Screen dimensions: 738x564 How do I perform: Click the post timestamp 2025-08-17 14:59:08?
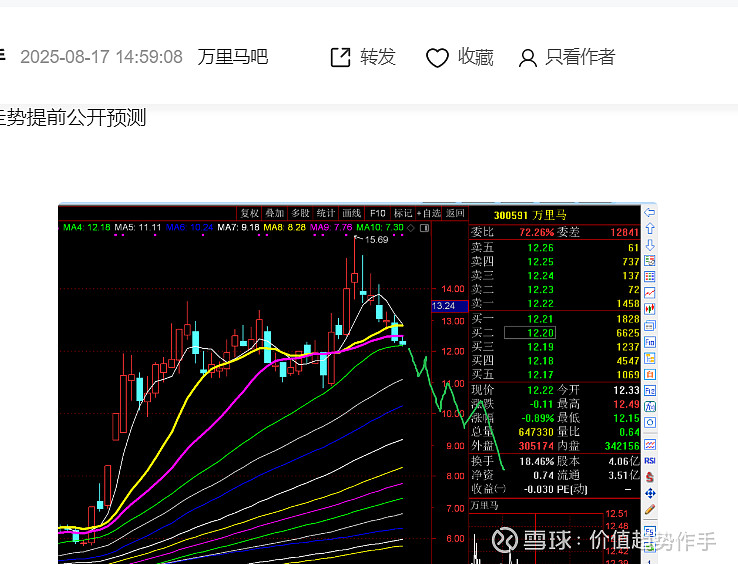pos(101,57)
